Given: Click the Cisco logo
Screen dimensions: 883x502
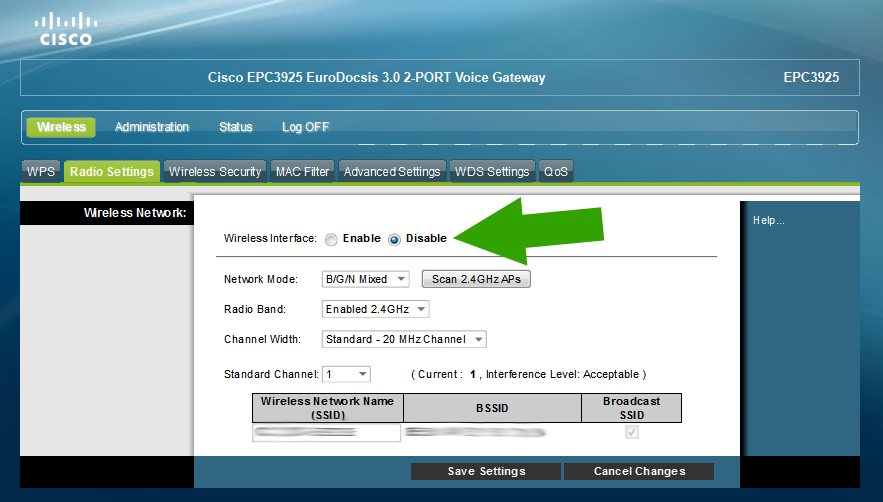Looking at the screenshot, I should pos(65,29).
